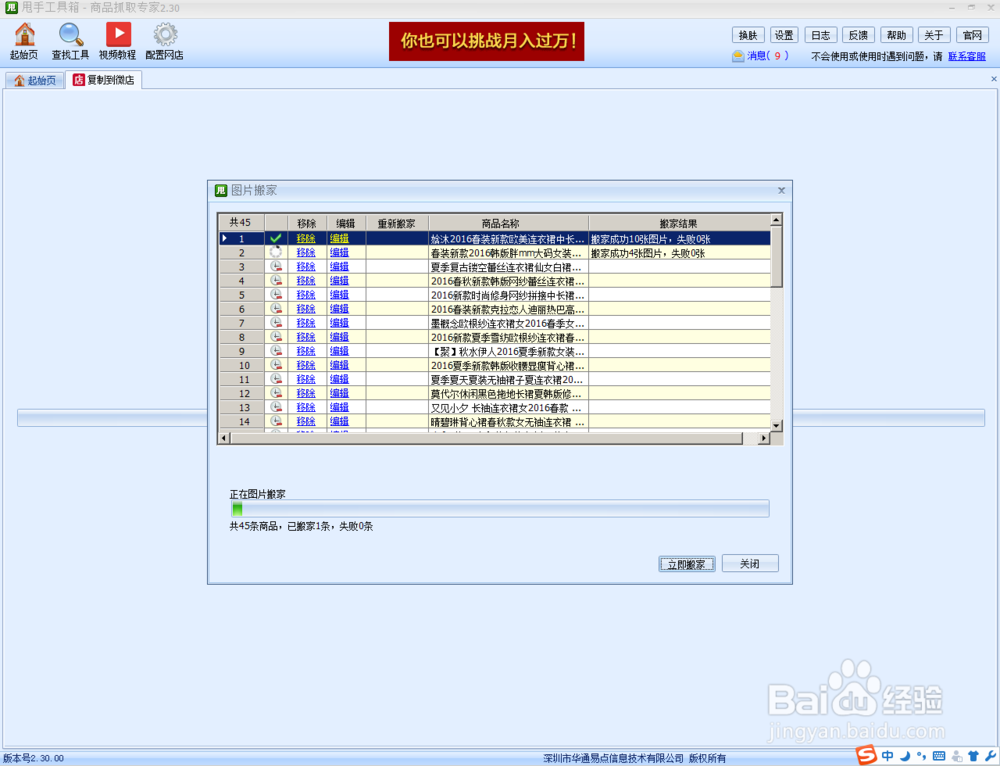Switch to the 复制到微店 tab
The height and width of the screenshot is (766, 1000).
coord(103,79)
